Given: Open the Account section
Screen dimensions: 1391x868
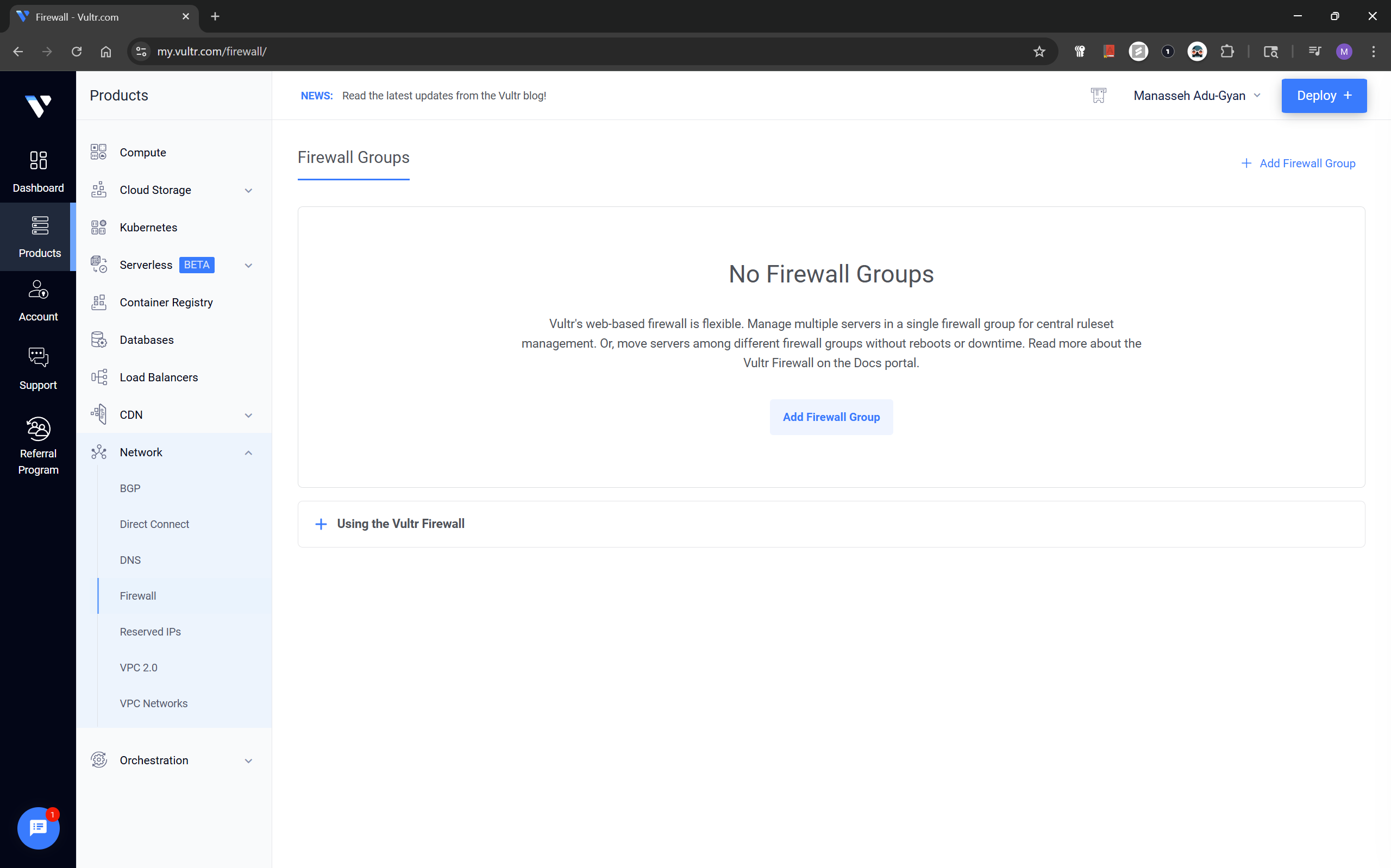Looking at the screenshot, I should [x=38, y=301].
